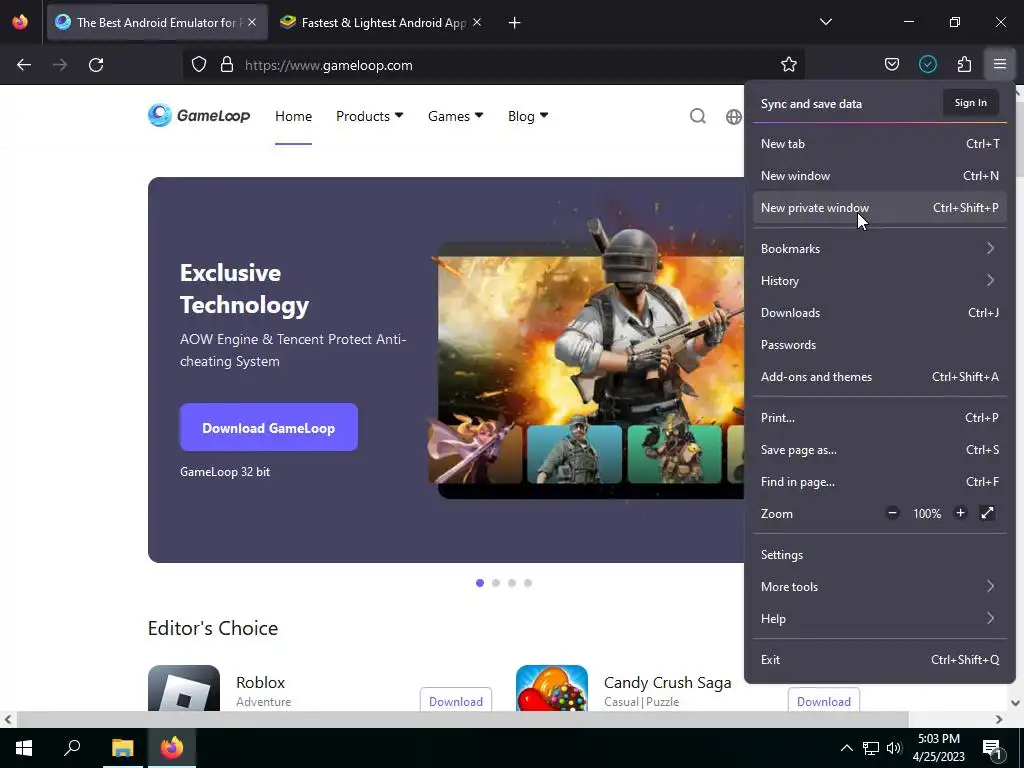This screenshot has height=768, width=1024.
Task: Click the browser back arrow
Action: pos(24,65)
